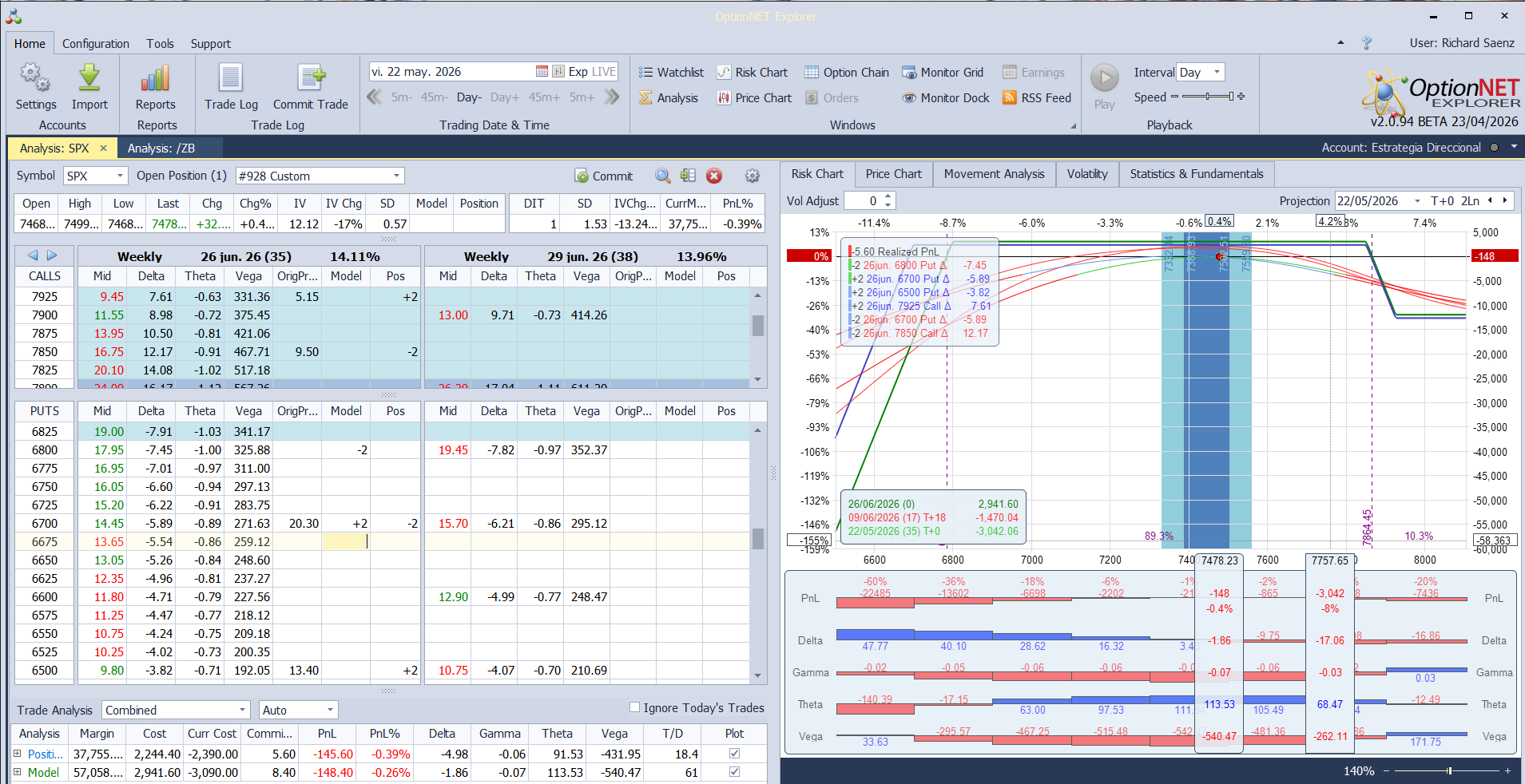1525x784 pixels.
Task: Click the Commit Trade icon
Action: (x=311, y=88)
